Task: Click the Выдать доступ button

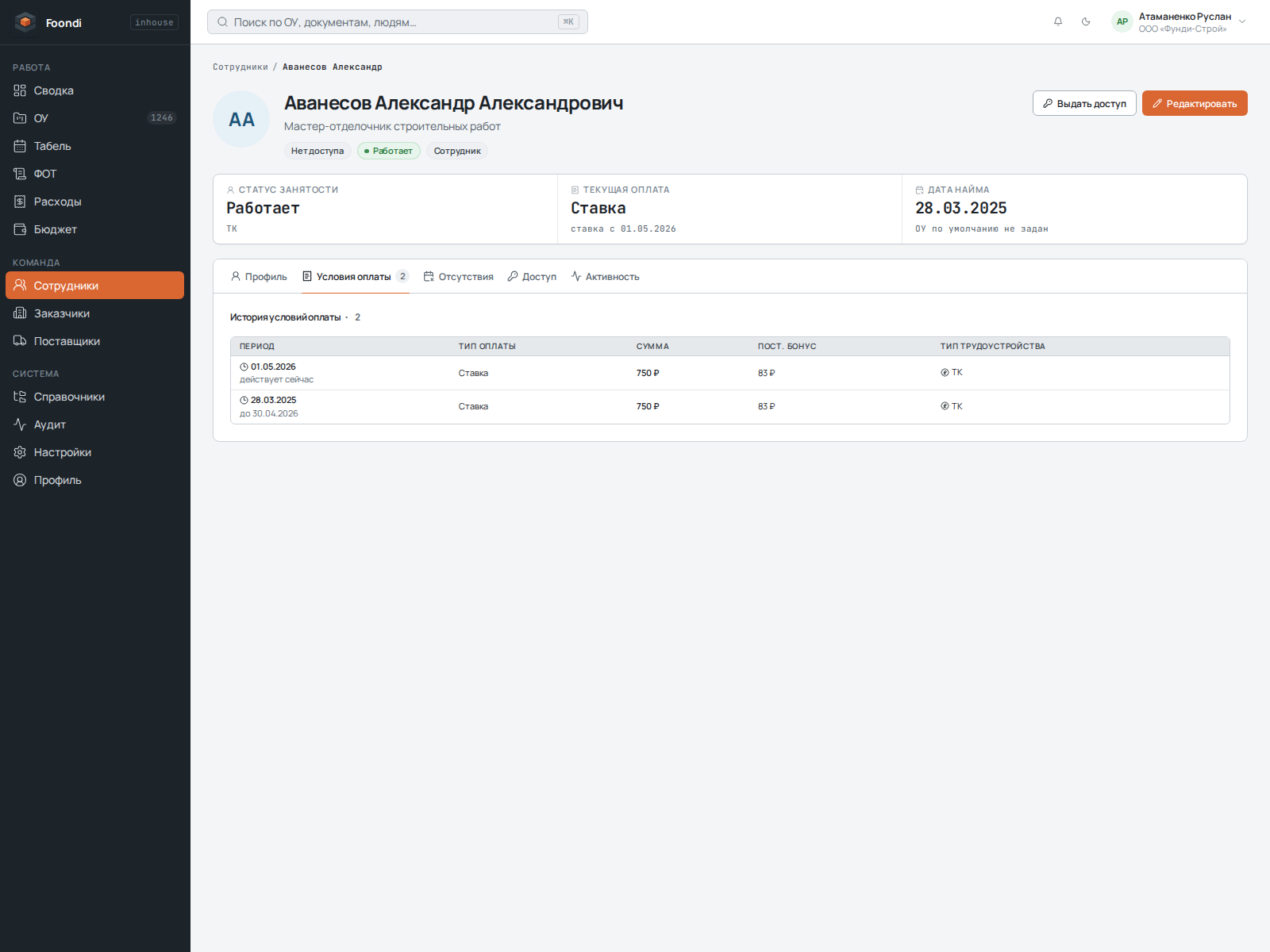Action: point(1084,103)
